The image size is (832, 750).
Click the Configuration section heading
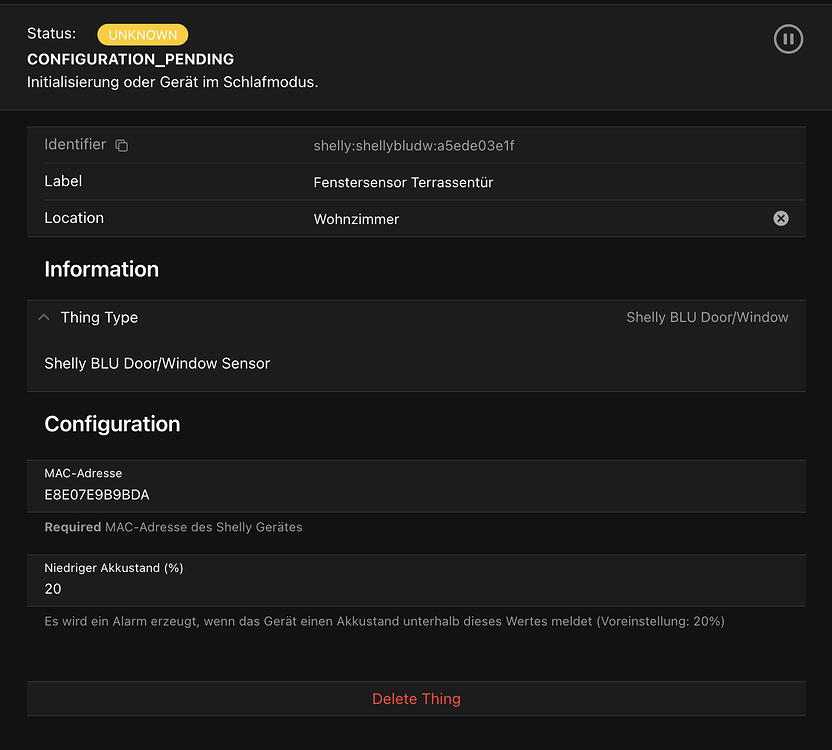112,424
